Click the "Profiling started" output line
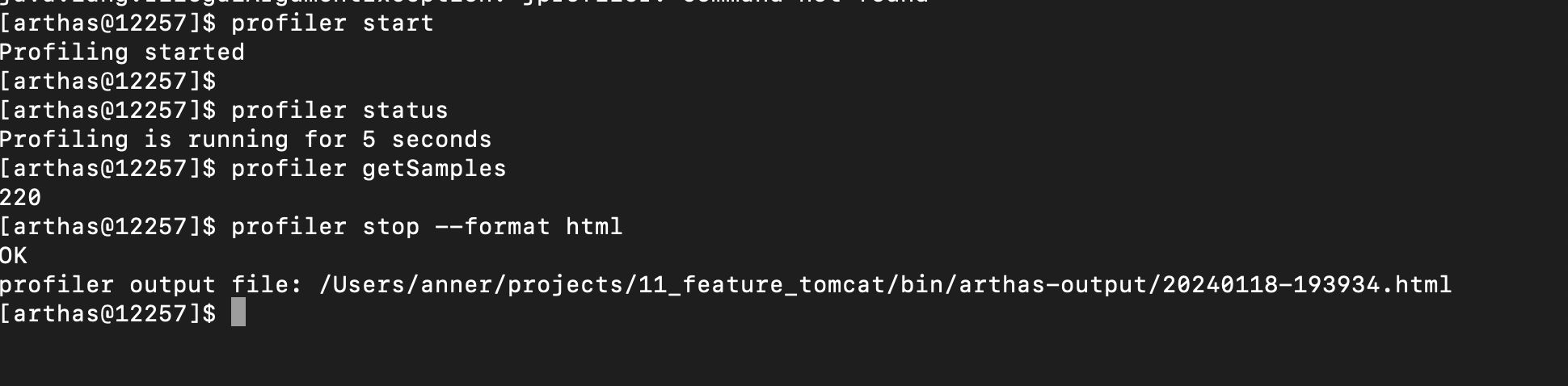Screen dimensions: 1568x386 [122, 52]
